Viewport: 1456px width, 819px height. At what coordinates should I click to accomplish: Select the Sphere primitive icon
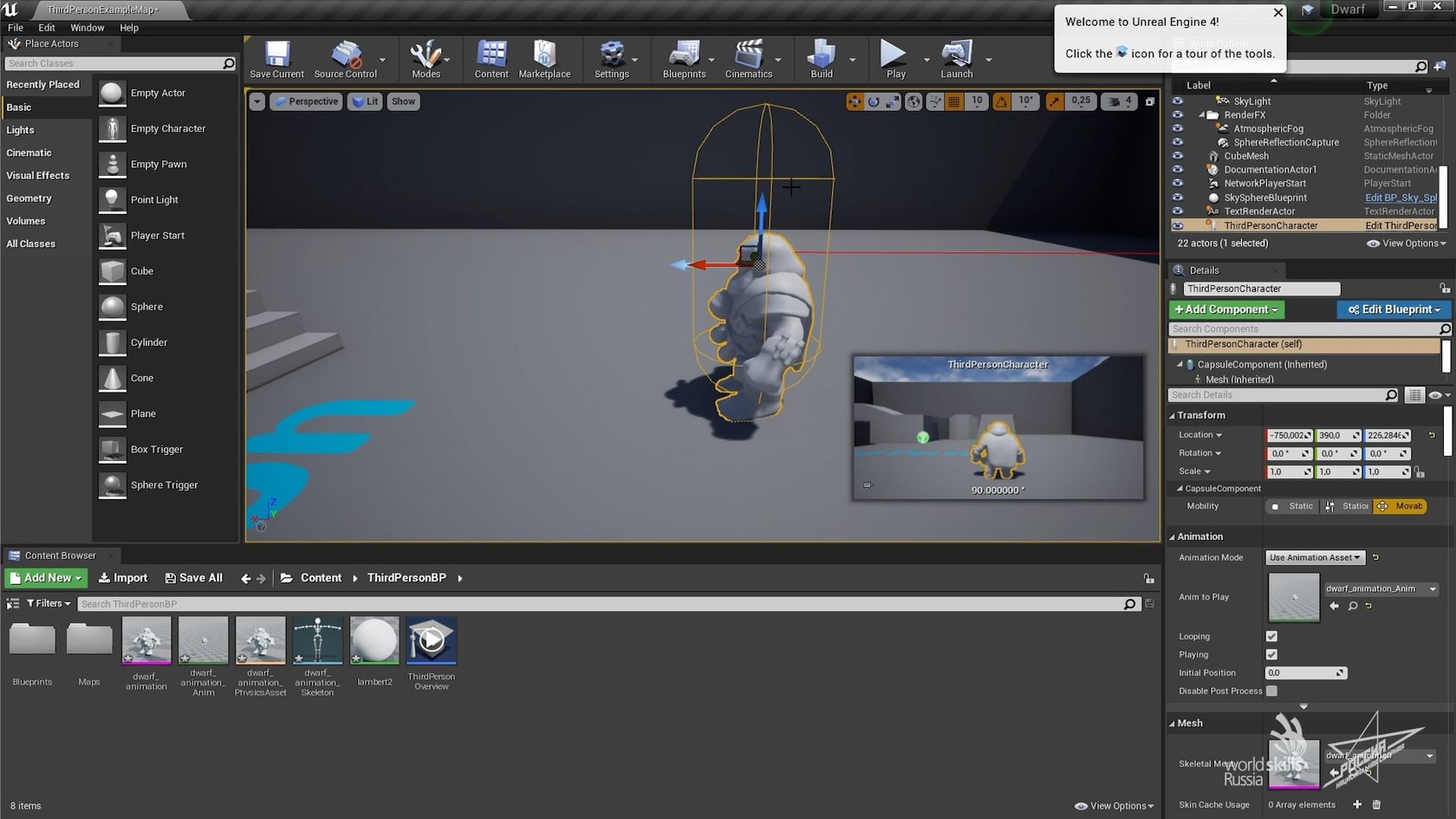coord(112,307)
